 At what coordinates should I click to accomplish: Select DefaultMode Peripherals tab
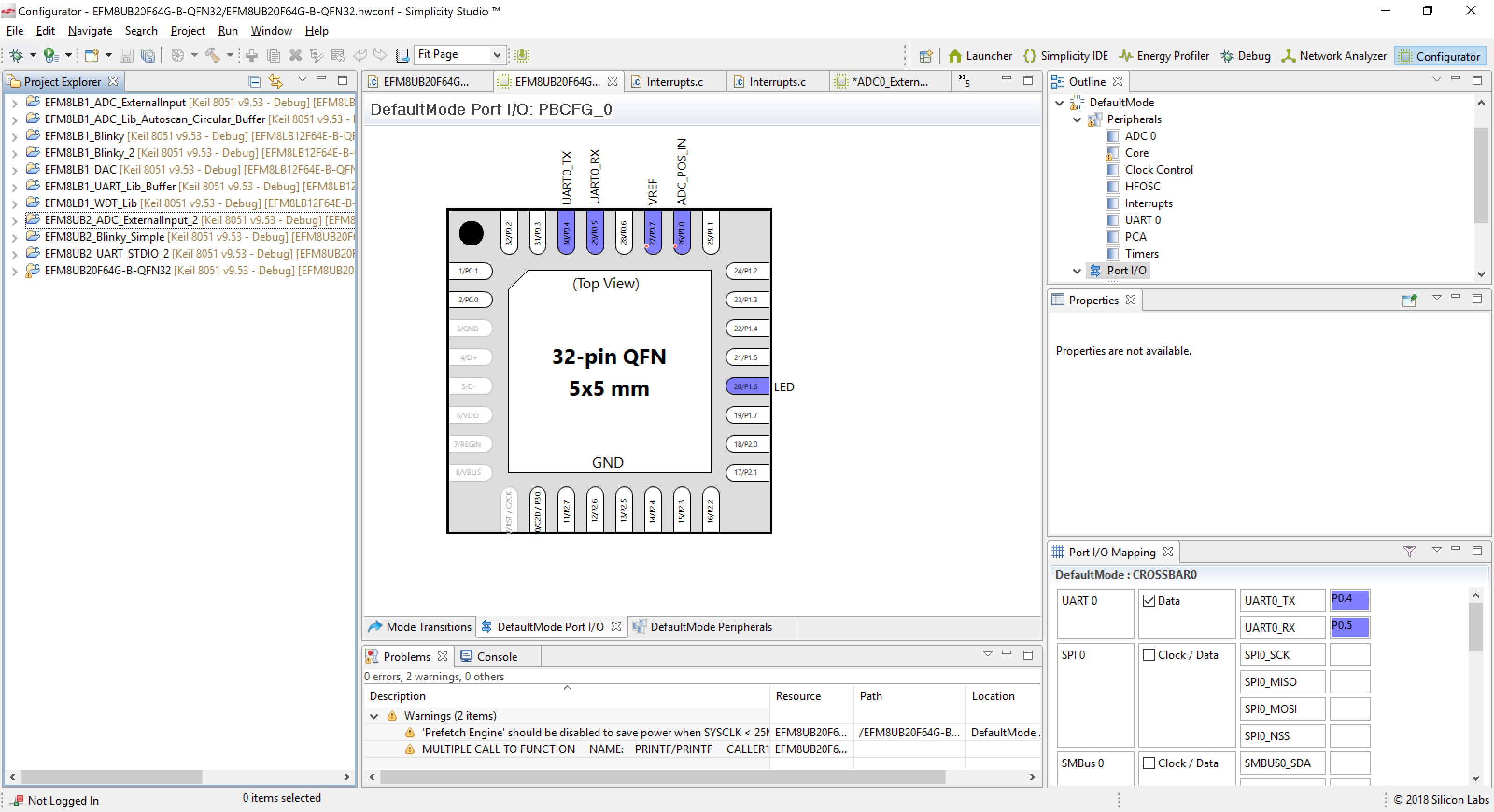(711, 627)
